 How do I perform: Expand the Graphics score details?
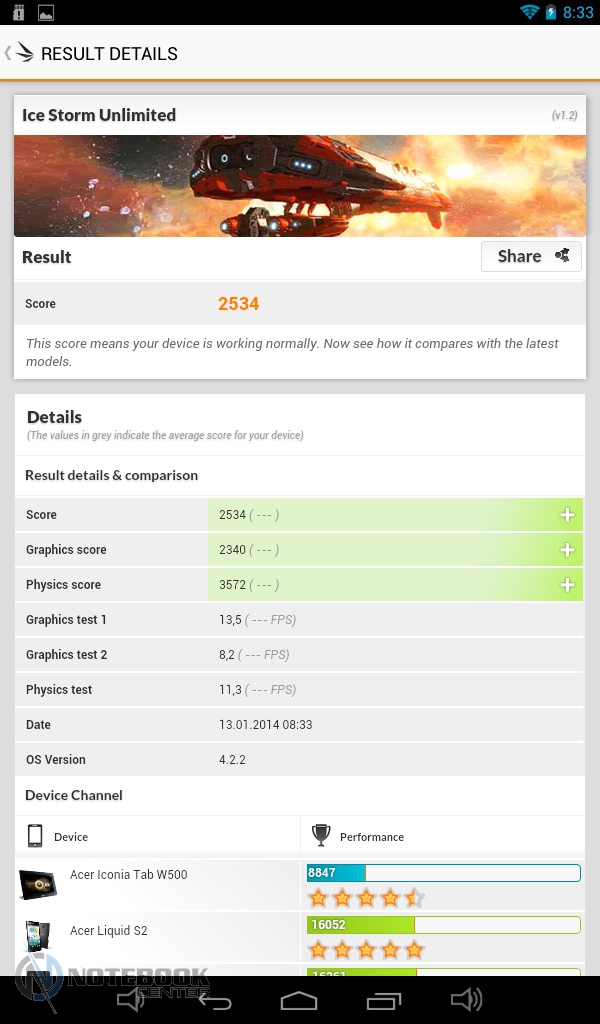click(x=567, y=550)
